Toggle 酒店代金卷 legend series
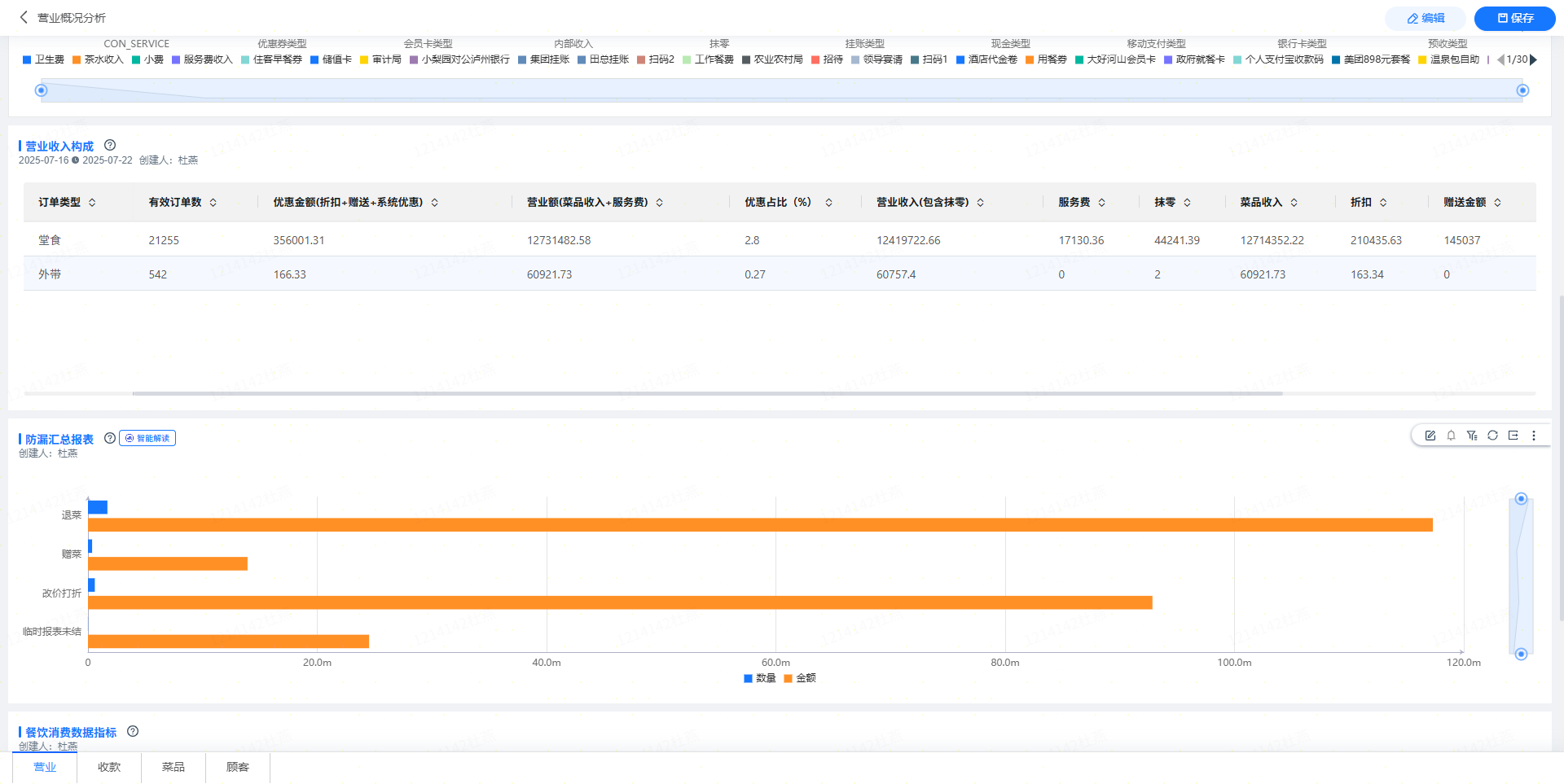Image resolution: width=1564 pixels, height=784 pixels. pos(986,59)
